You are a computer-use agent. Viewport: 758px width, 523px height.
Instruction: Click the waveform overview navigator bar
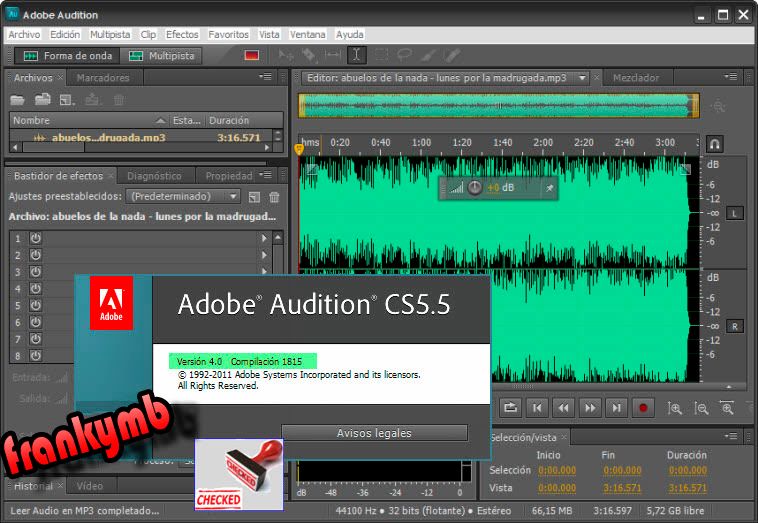coord(499,105)
